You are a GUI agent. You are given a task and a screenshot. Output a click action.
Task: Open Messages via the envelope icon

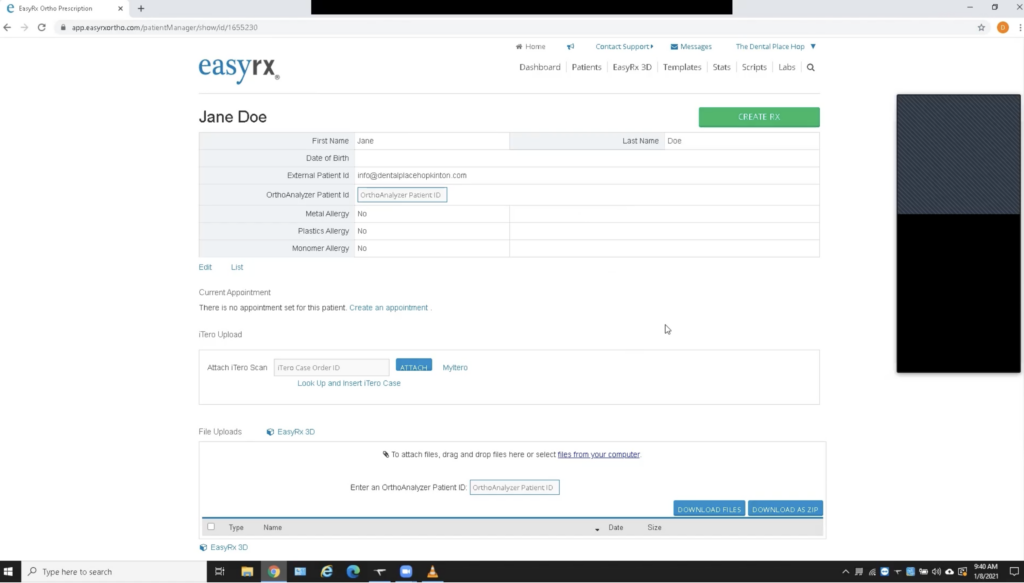[x=674, y=47]
